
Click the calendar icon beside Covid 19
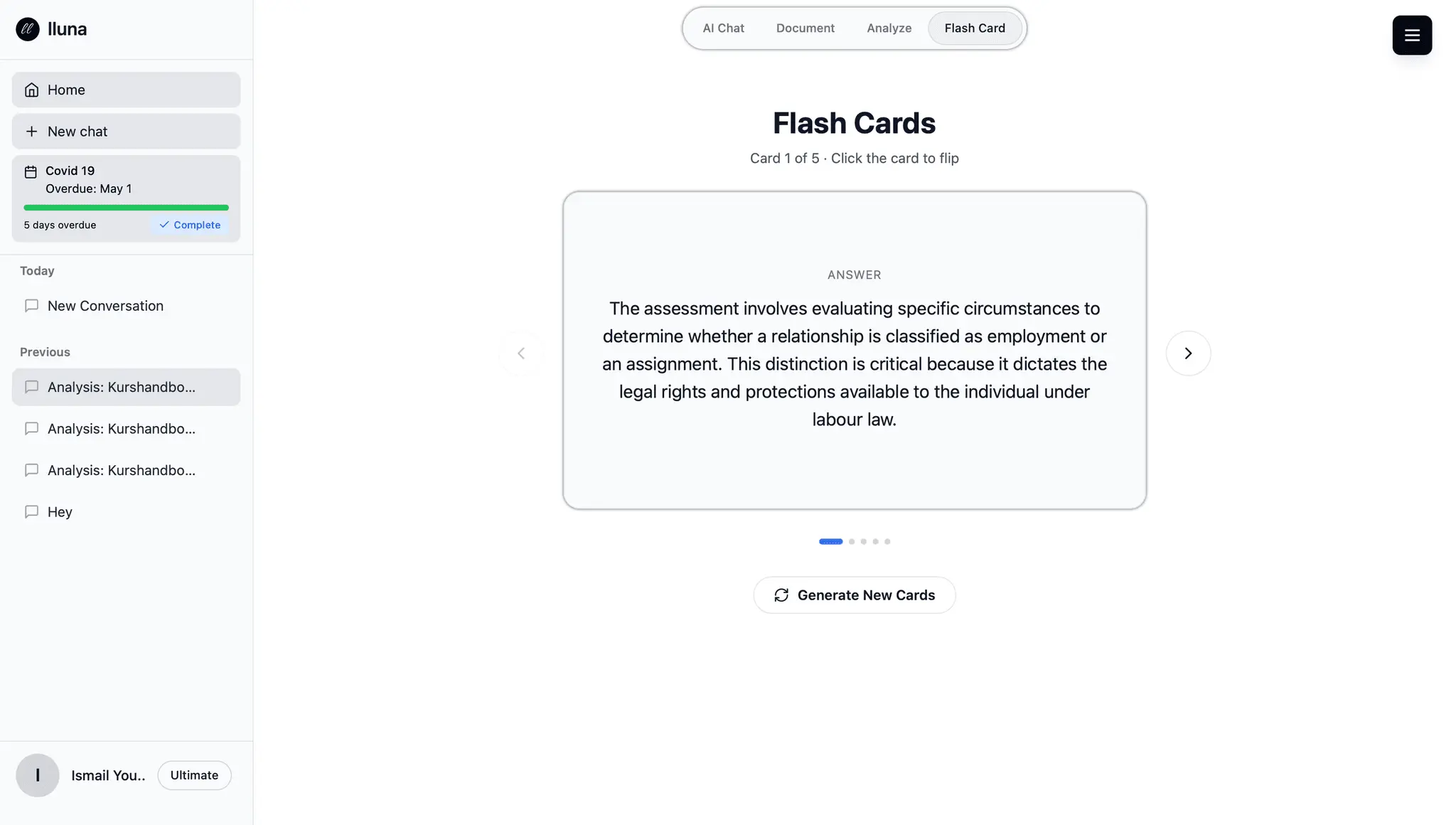pos(31,172)
